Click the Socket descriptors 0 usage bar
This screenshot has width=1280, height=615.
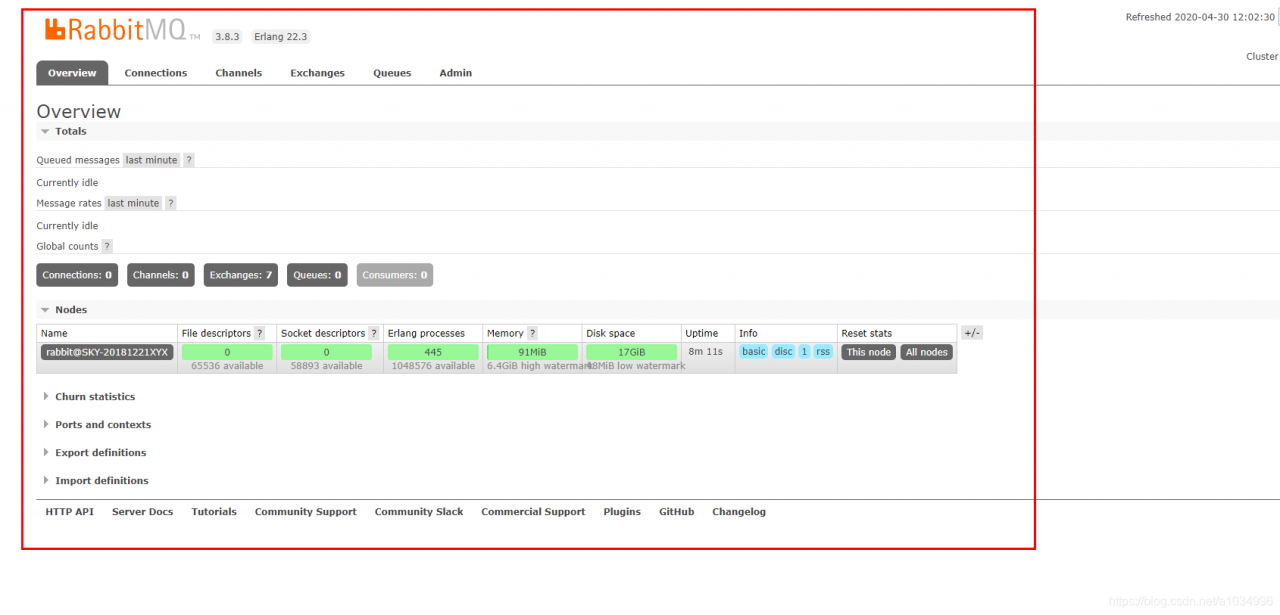(326, 352)
